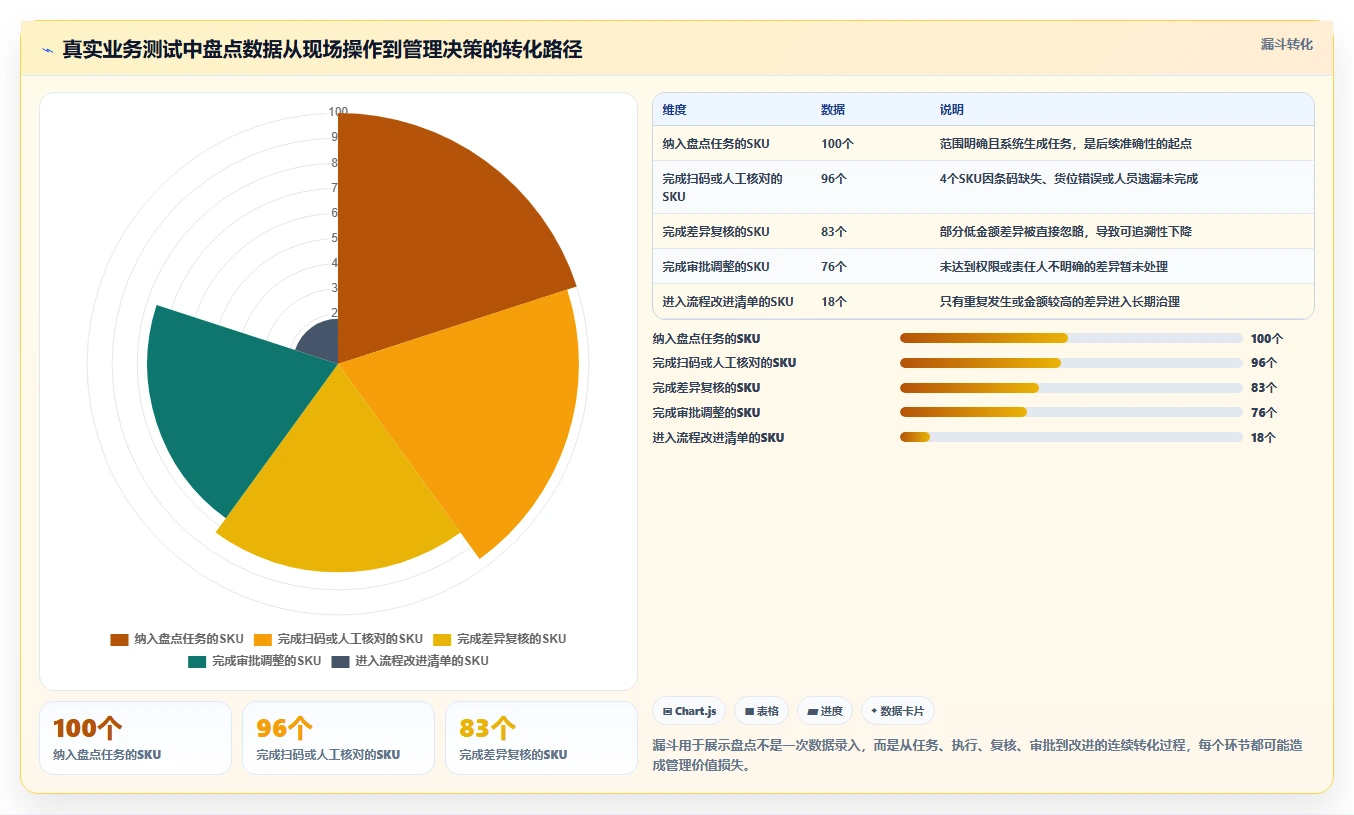Toggle legend swatch for 完成审批调整的SKU
Screen dimensions: 1354x815
click(x=197, y=661)
